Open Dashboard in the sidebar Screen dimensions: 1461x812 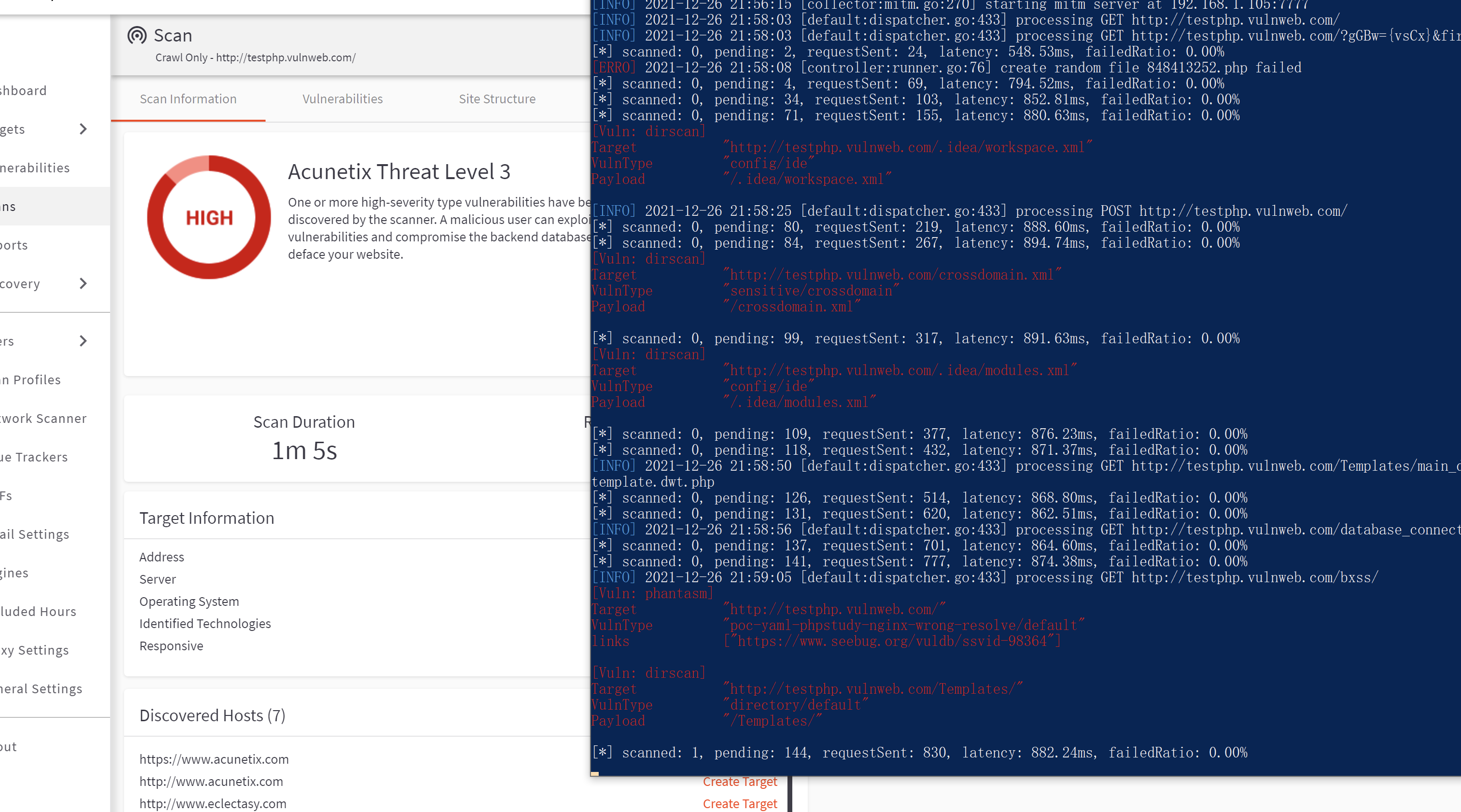click(24, 91)
